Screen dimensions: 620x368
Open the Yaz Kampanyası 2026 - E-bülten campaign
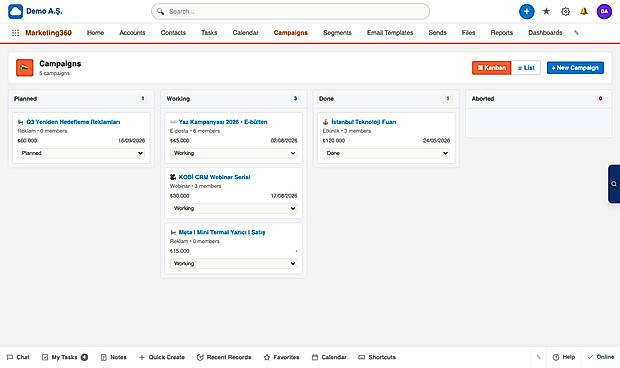coord(223,122)
